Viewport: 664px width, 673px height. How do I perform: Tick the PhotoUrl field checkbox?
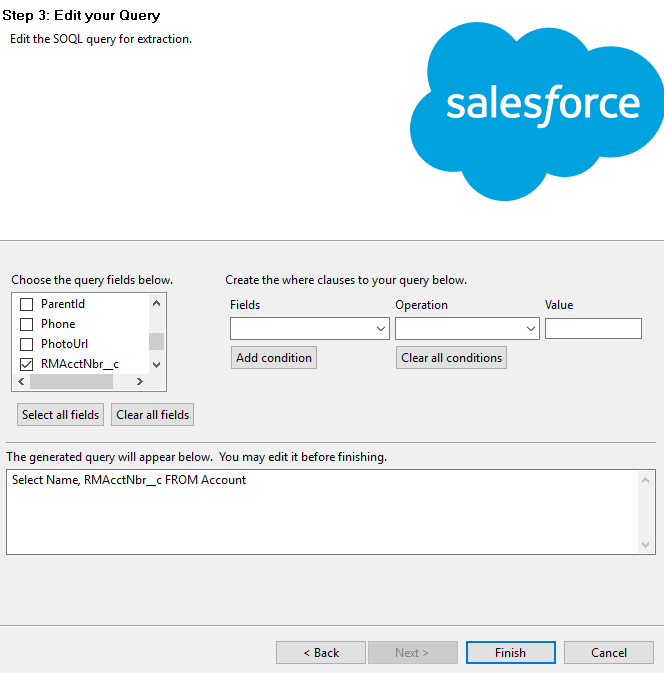[x=27, y=344]
